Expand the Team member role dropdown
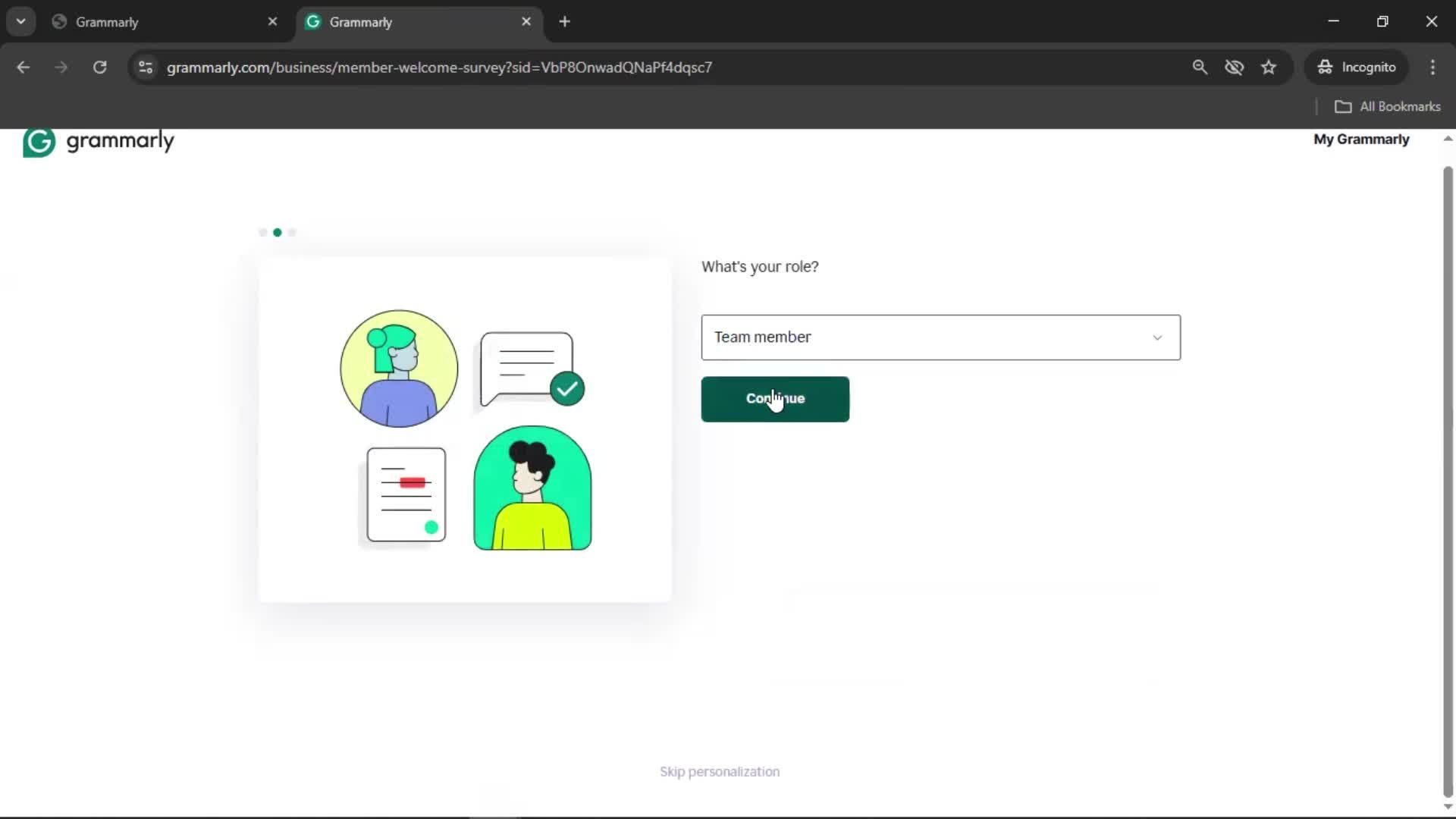Image resolution: width=1456 pixels, height=819 pixels. 940,337
